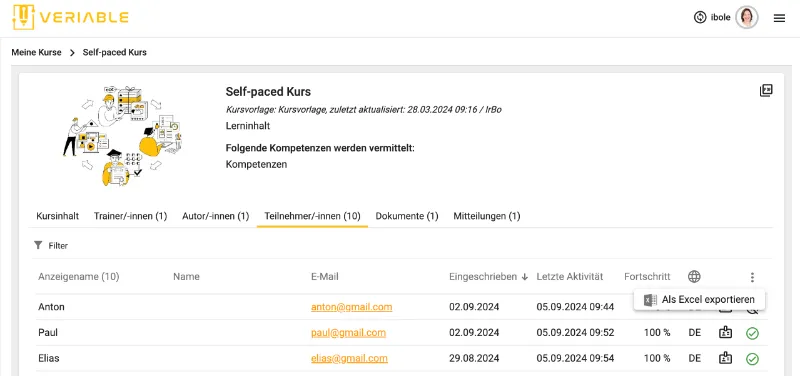800x376 pixels.
Task: Click the Elias display name
Action: pyautogui.click(x=48, y=358)
